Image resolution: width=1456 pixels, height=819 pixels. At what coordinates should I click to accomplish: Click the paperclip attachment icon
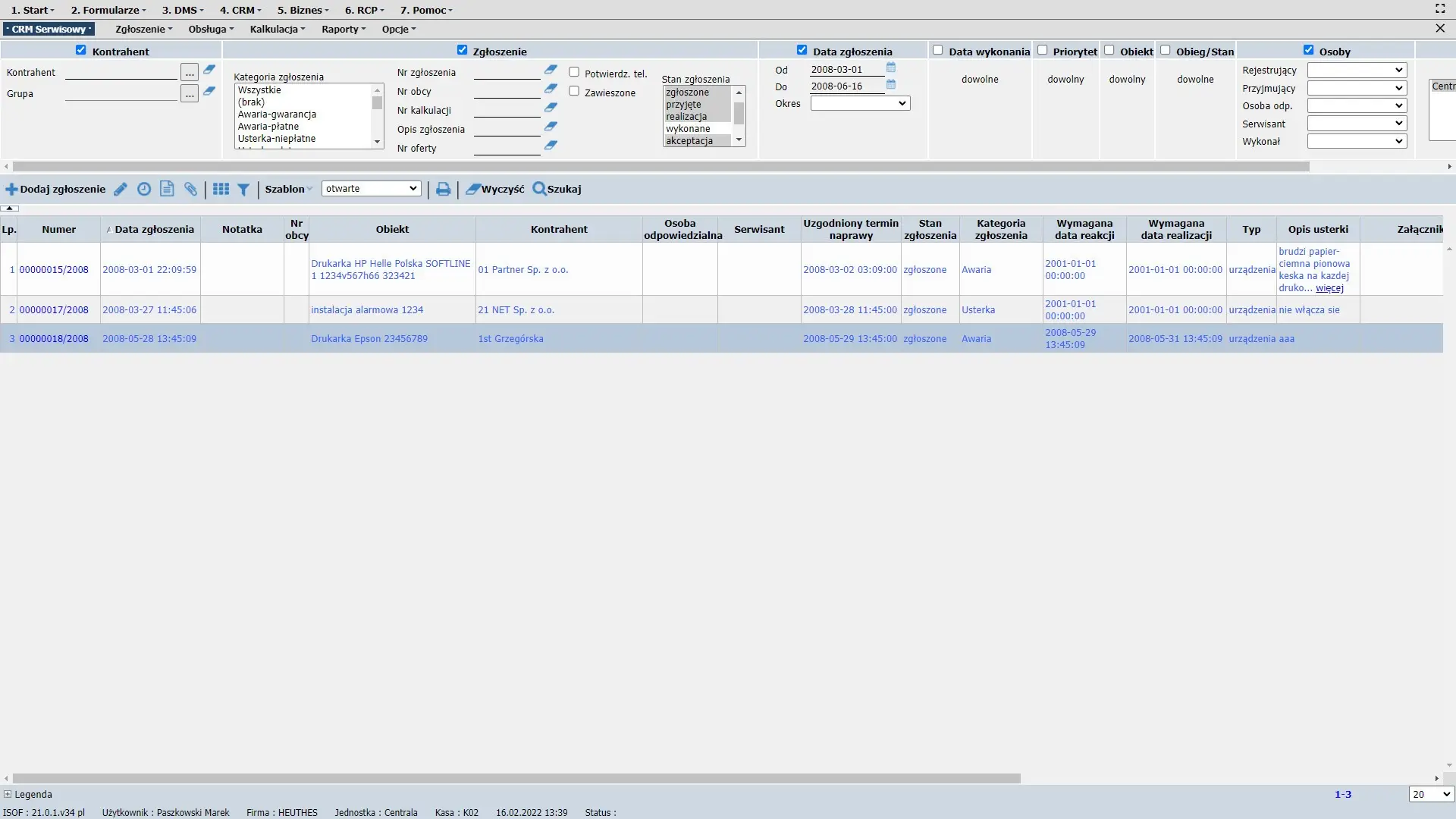[x=191, y=190]
